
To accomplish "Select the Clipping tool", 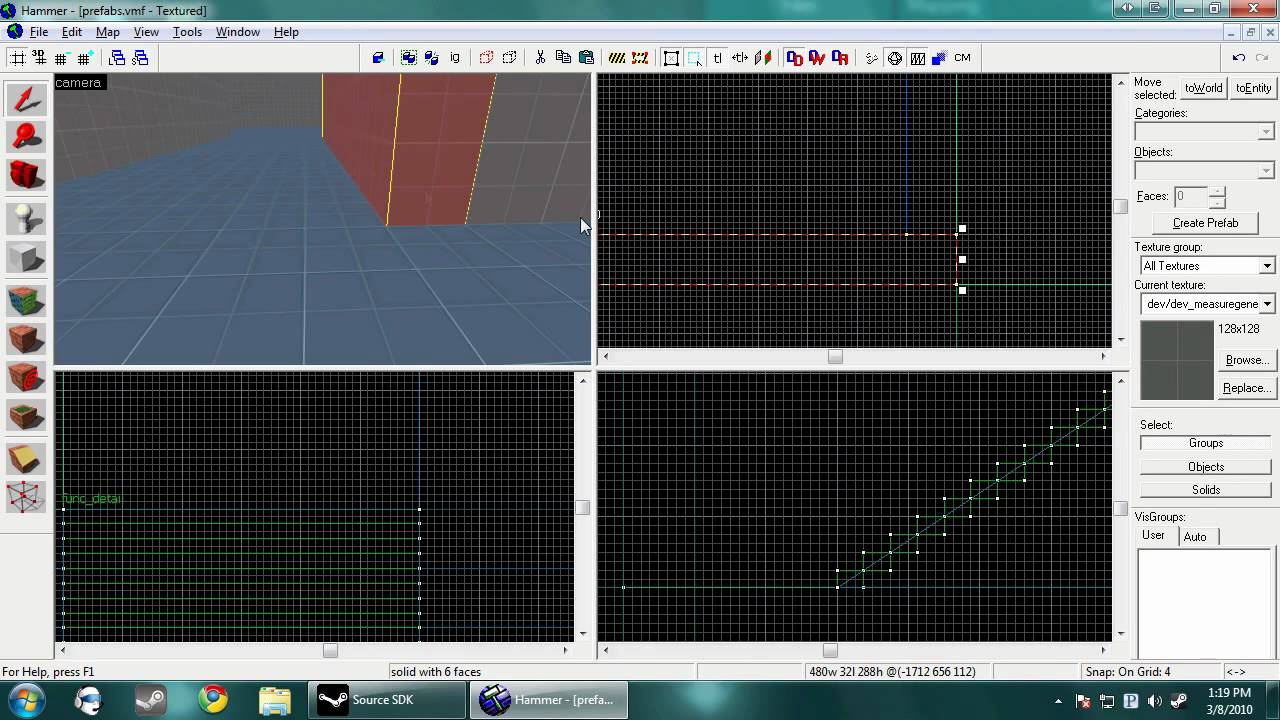I will point(26,459).
